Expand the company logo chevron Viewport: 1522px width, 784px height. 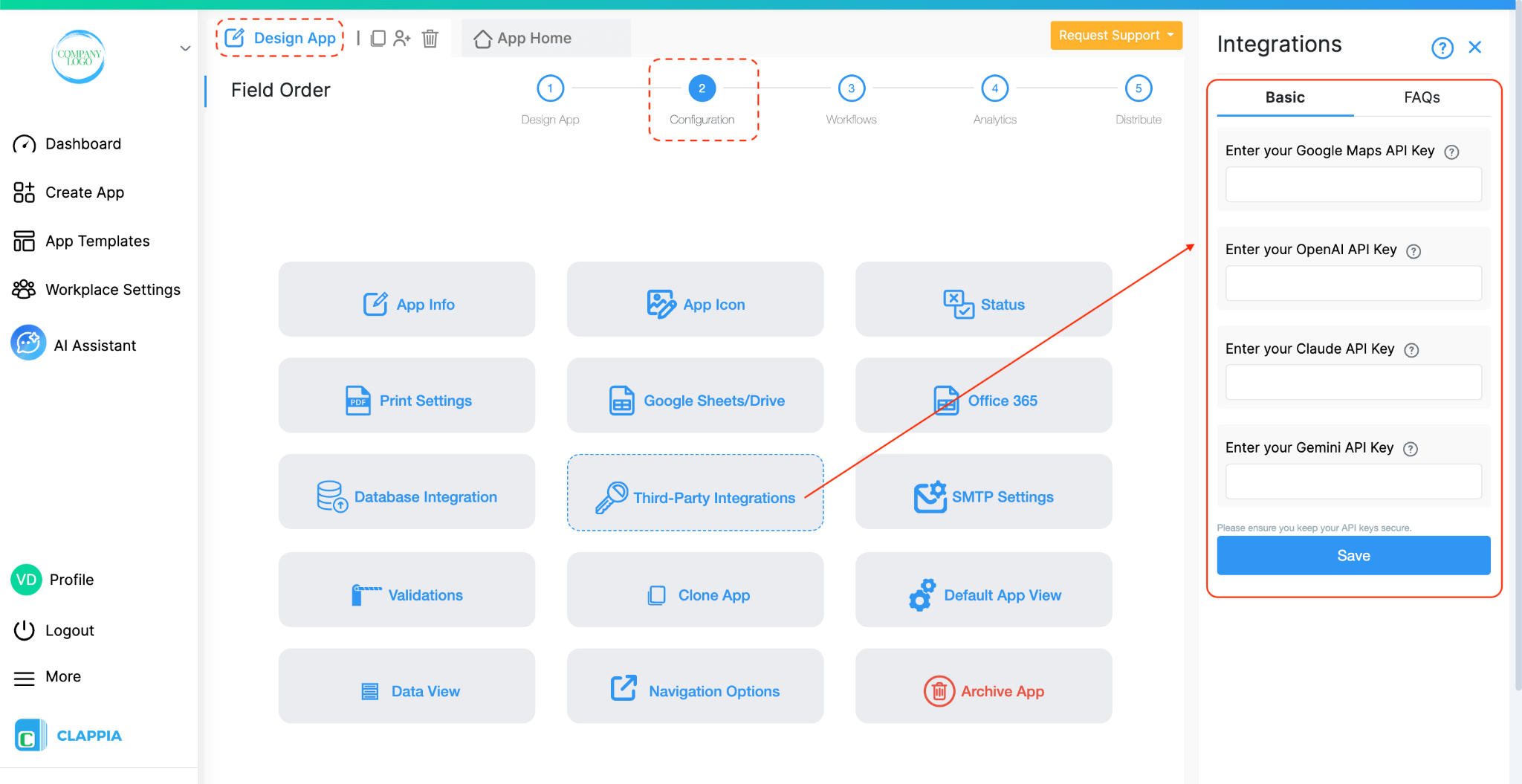point(184,48)
